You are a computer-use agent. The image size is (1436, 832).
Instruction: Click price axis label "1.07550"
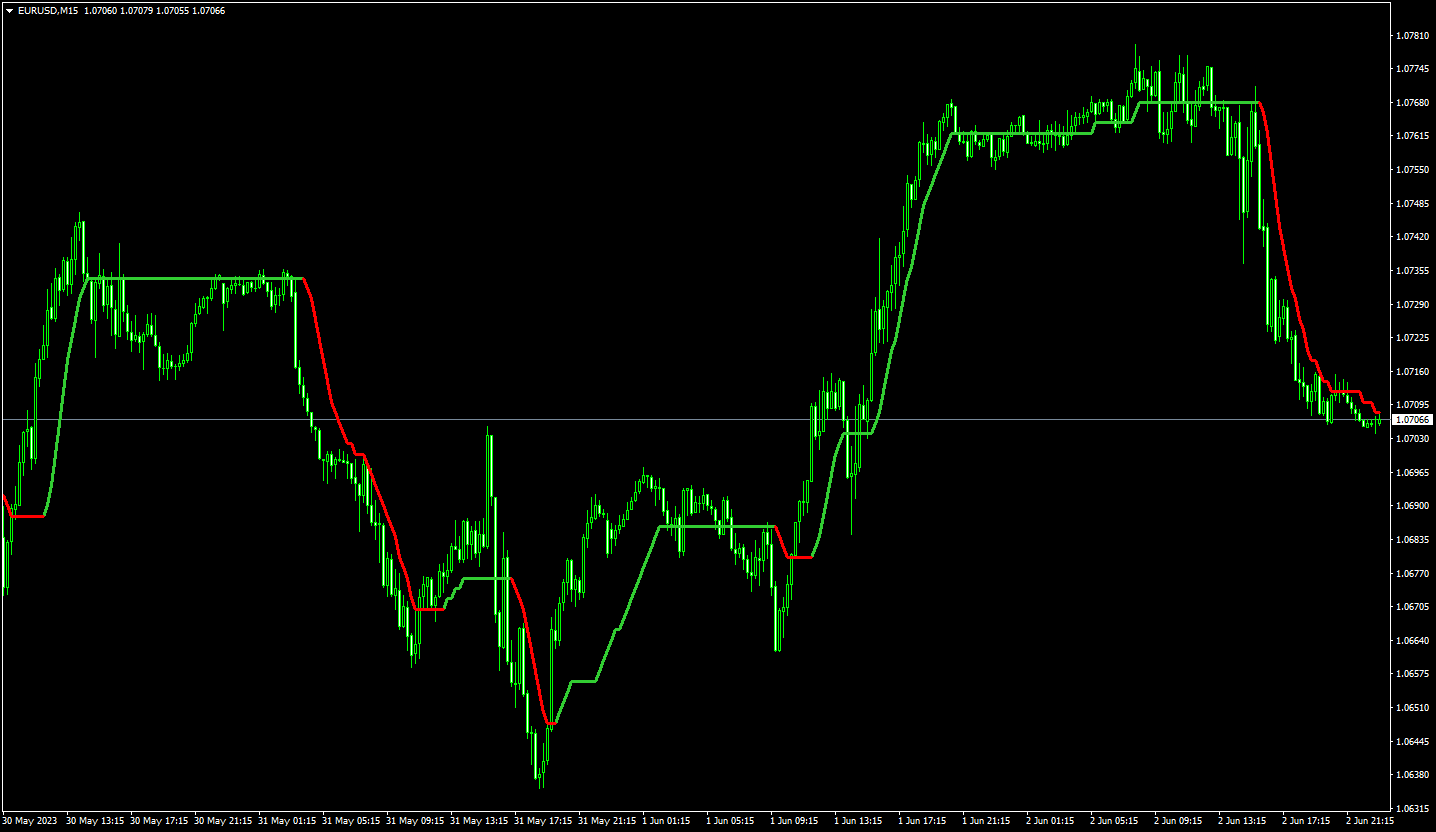click(1412, 170)
